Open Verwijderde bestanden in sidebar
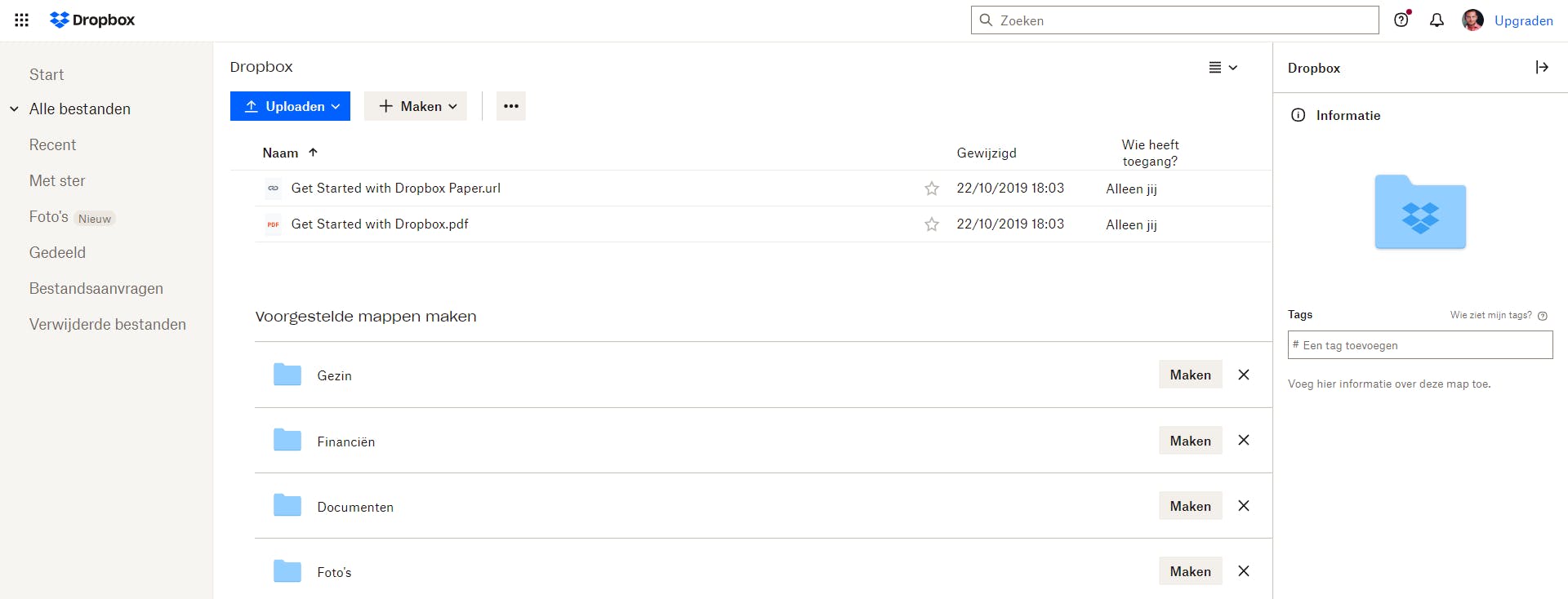This screenshot has width=1568, height=599. [107, 324]
